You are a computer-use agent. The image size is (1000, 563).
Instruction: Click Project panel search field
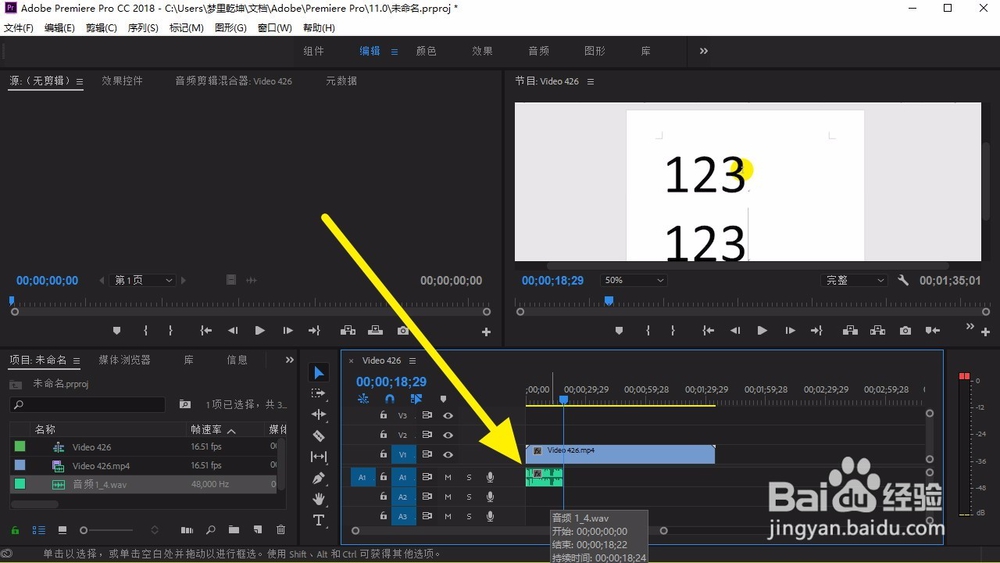(88, 404)
